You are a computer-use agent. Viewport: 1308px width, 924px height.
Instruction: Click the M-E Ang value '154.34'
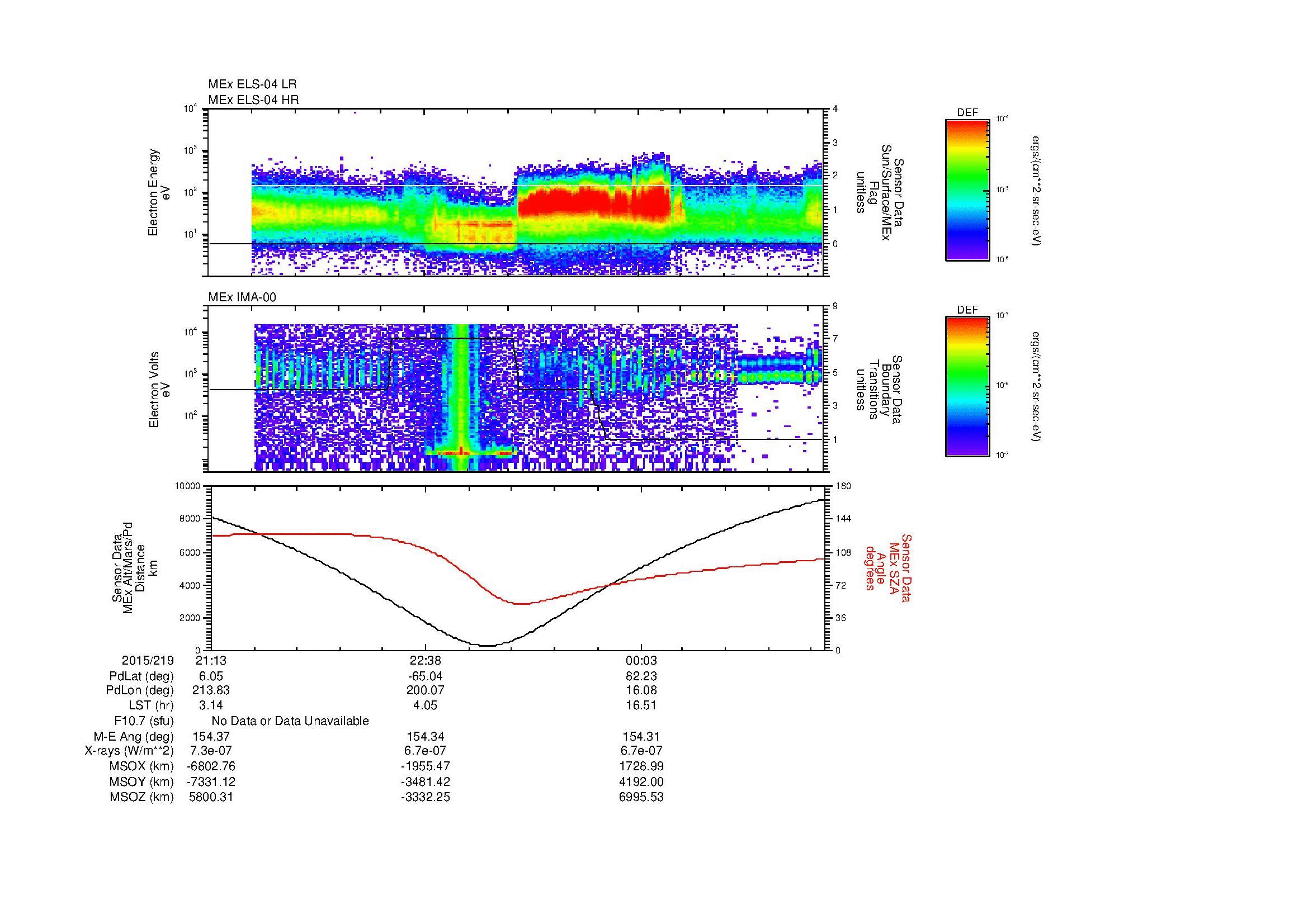(425, 736)
